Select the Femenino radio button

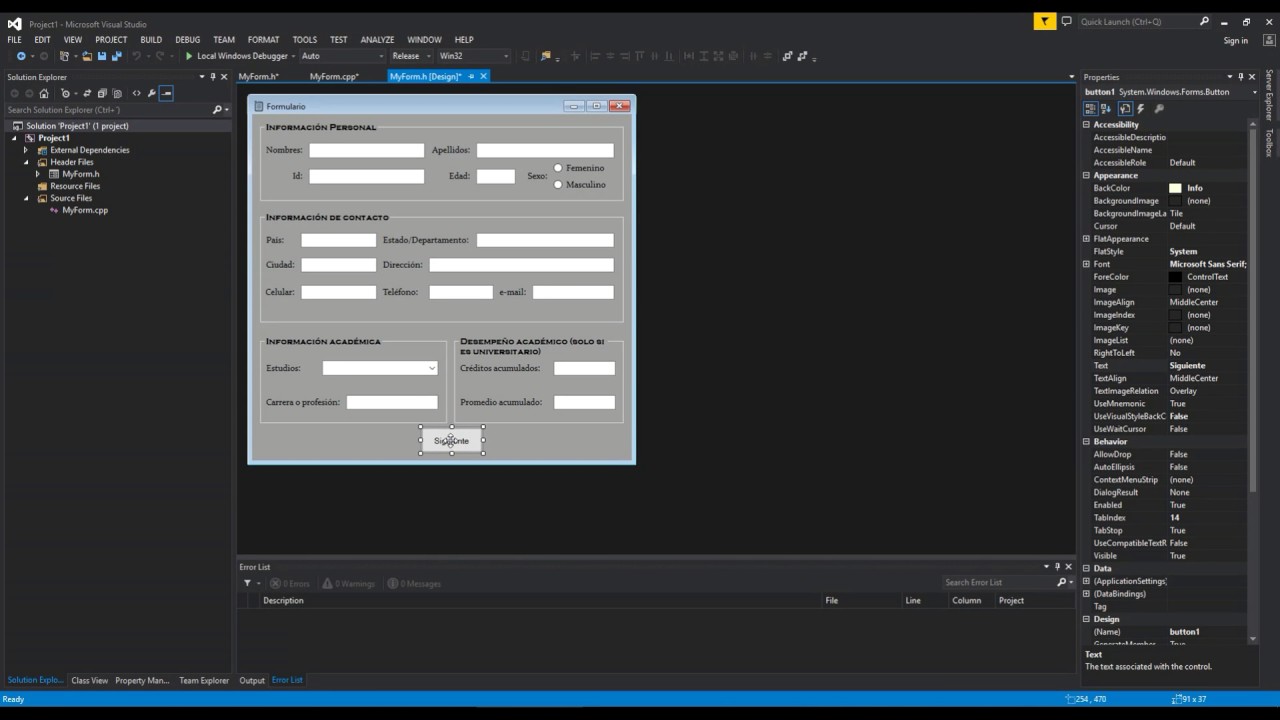click(558, 168)
